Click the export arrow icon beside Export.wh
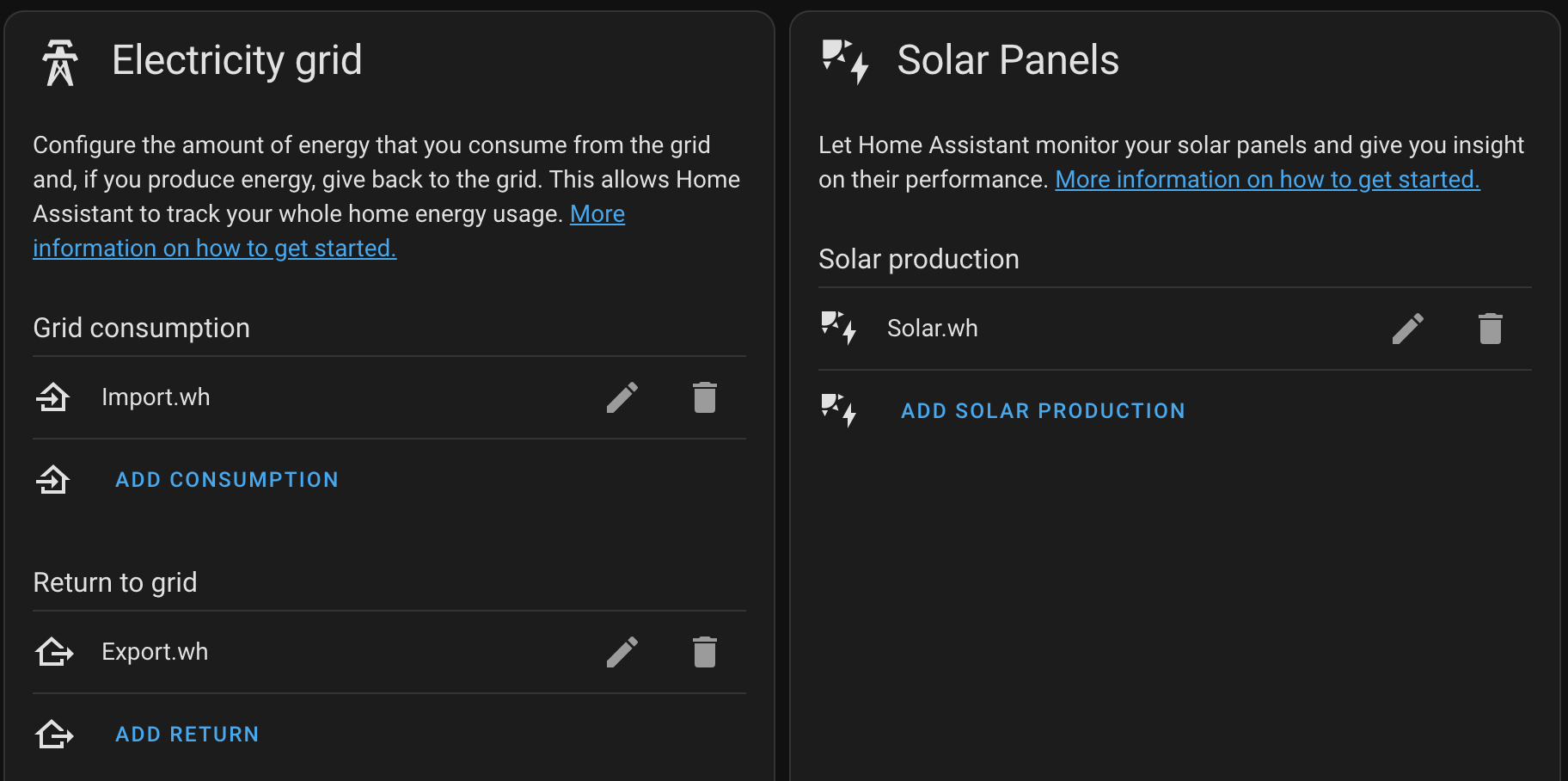Viewport: 1568px width, 781px height. point(52,651)
